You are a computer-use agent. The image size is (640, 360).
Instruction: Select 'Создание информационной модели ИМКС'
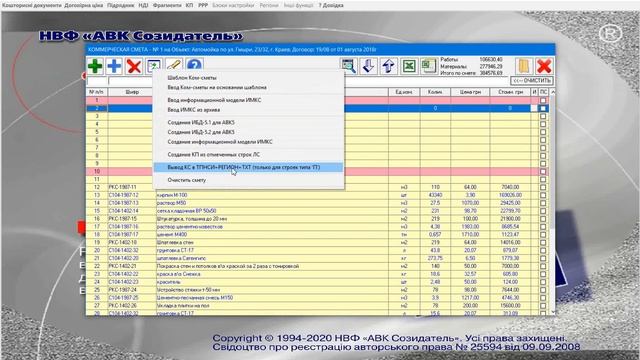[x=220, y=142]
